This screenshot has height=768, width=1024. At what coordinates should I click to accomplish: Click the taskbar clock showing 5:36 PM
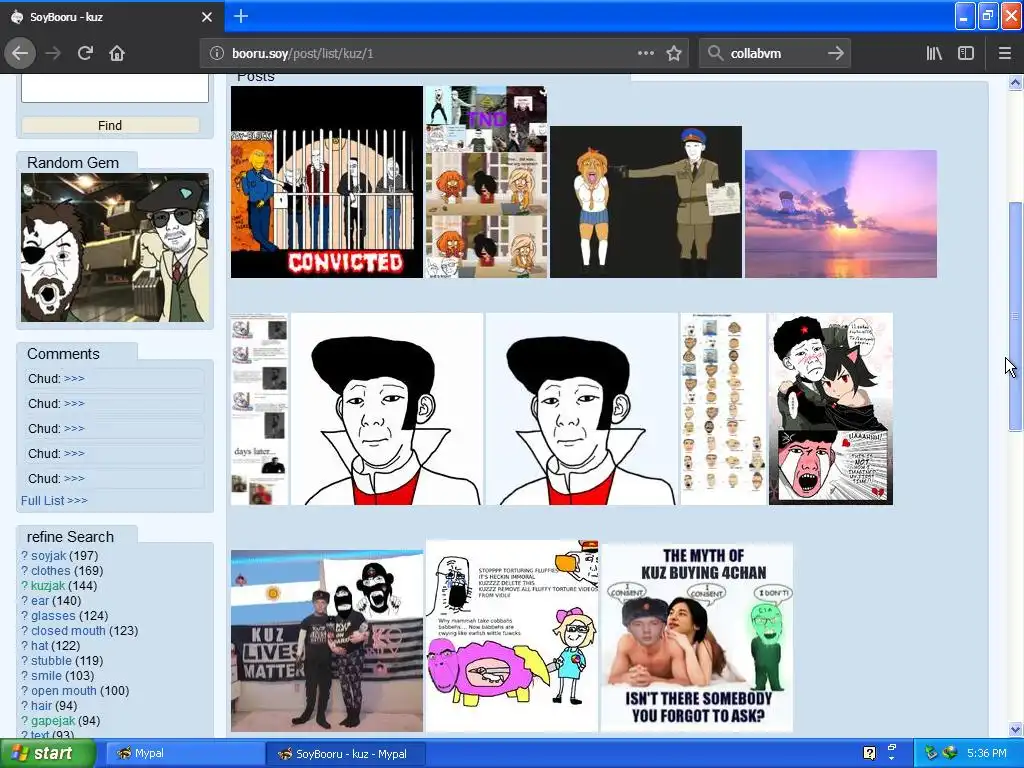986,754
